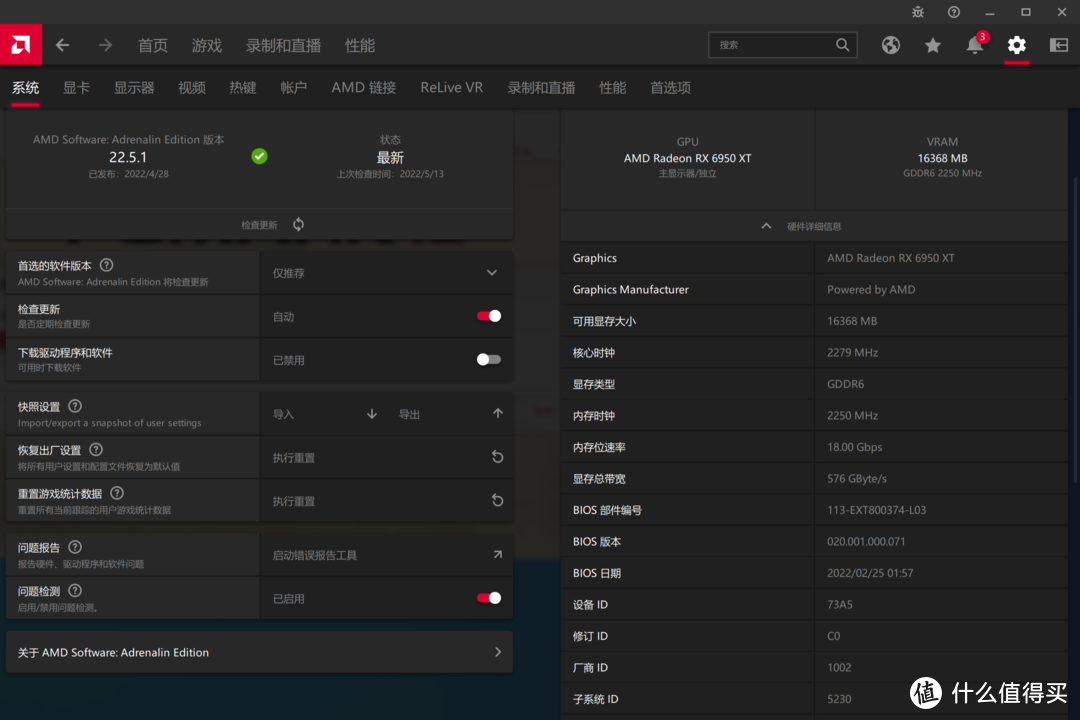Click 执行重置 to restore factory settings

tap(294, 457)
